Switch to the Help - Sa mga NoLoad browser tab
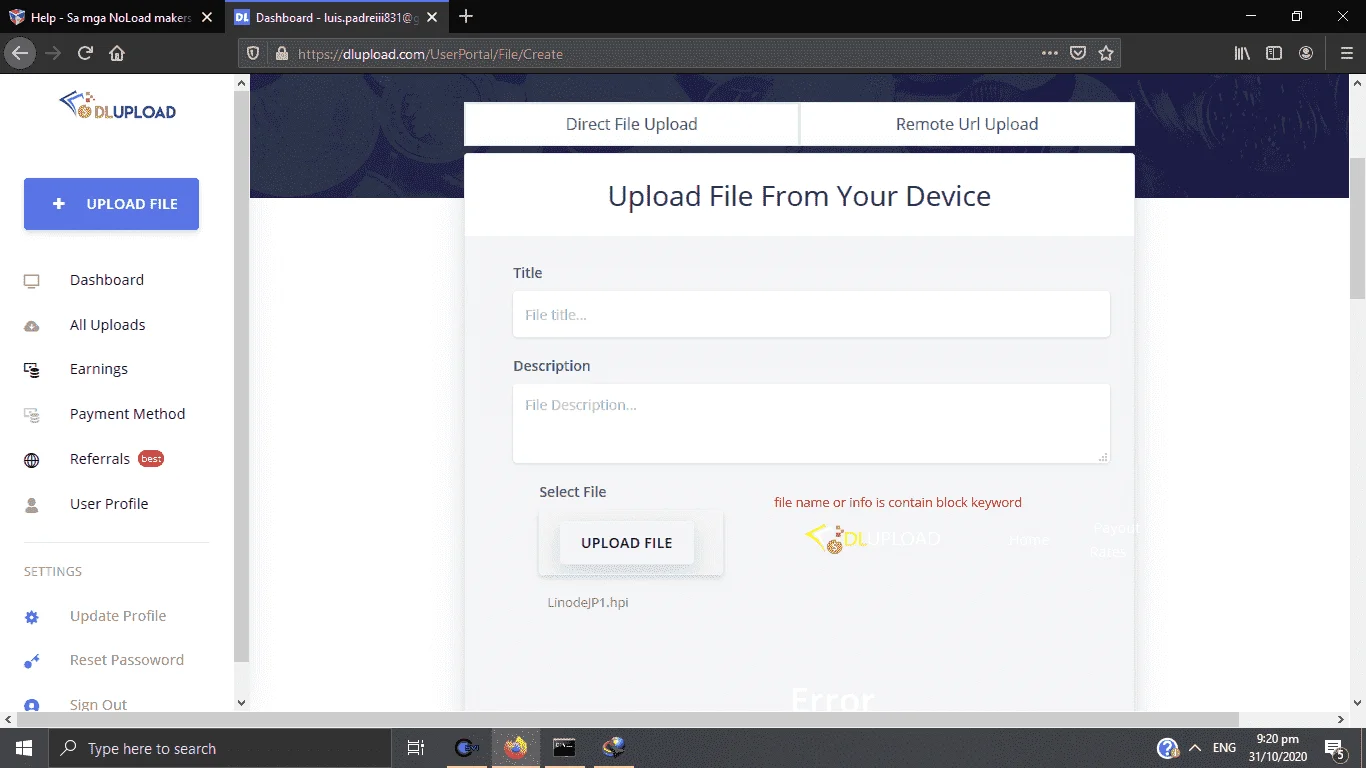Screen dimensions: 1366x768 click(112, 17)
